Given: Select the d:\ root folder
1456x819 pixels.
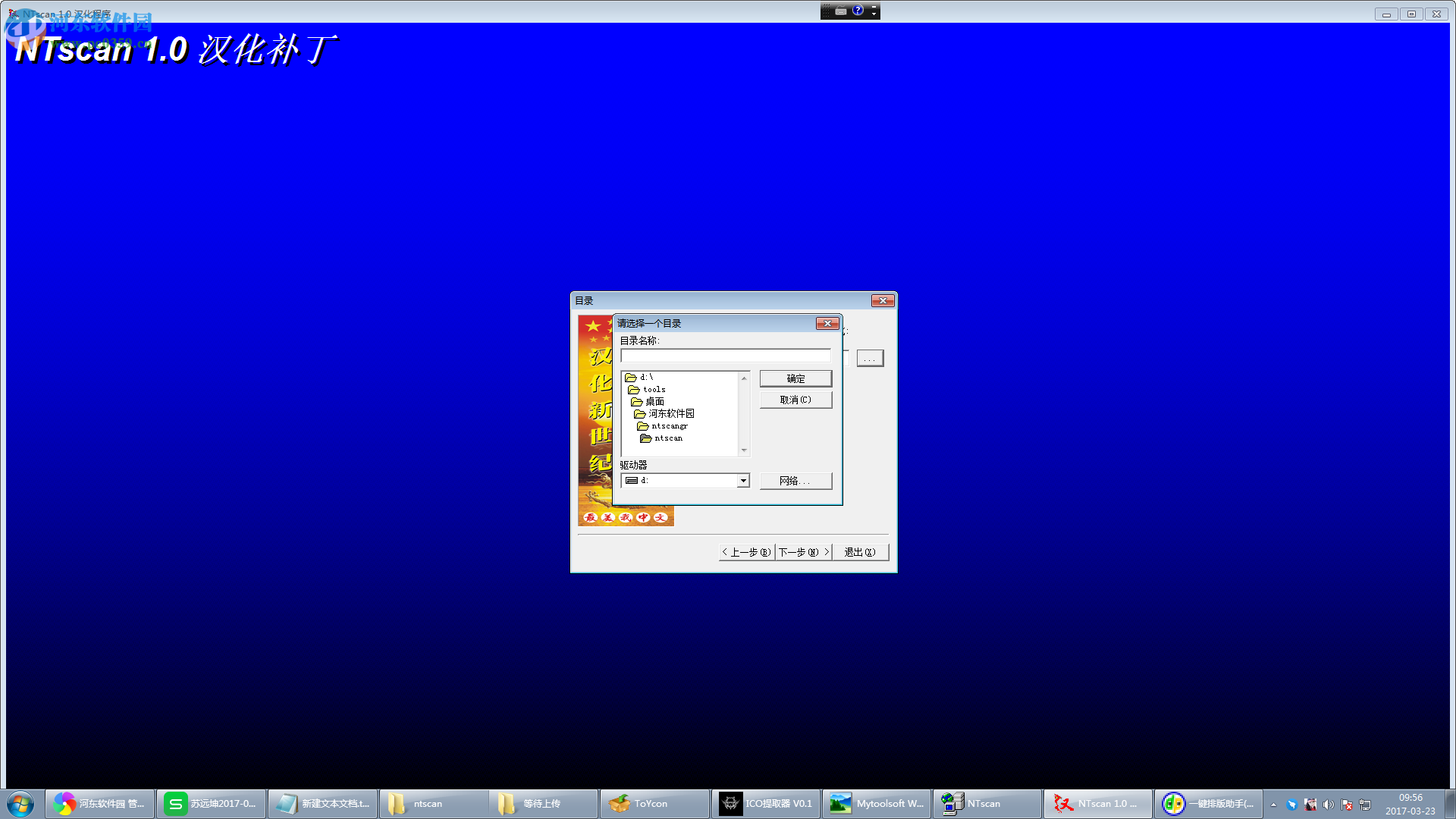Looking at the screenshot, I should [645, 377].
